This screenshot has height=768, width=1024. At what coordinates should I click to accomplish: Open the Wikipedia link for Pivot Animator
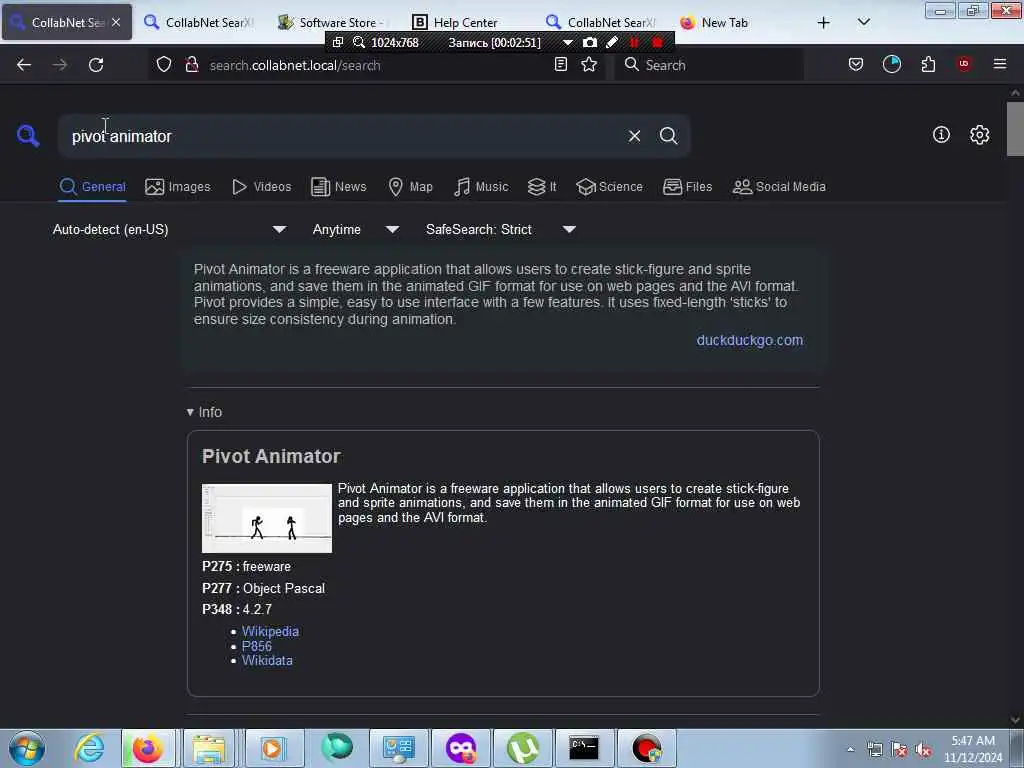click(x=270, y=632)
